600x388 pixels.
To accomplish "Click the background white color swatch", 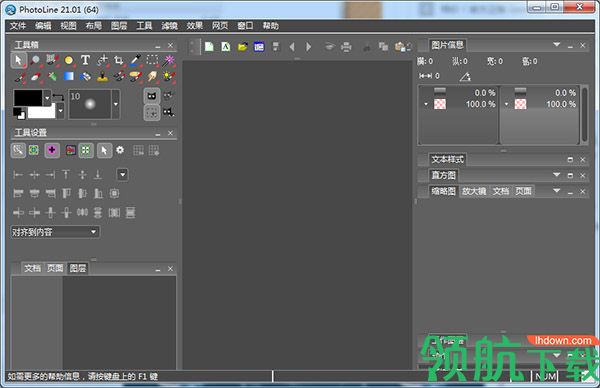I will (42, 112).
